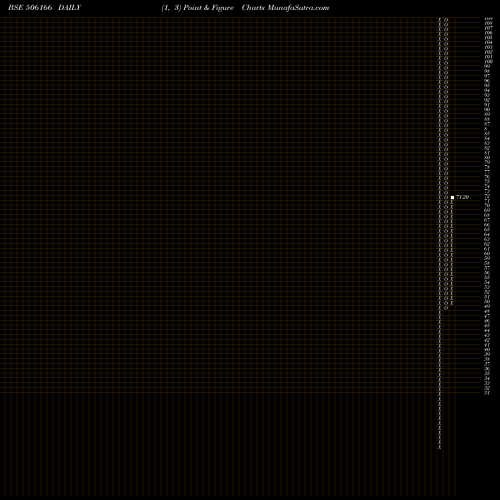Click the Charts MunafaSutra.com source text

click(x=285, y=8)
